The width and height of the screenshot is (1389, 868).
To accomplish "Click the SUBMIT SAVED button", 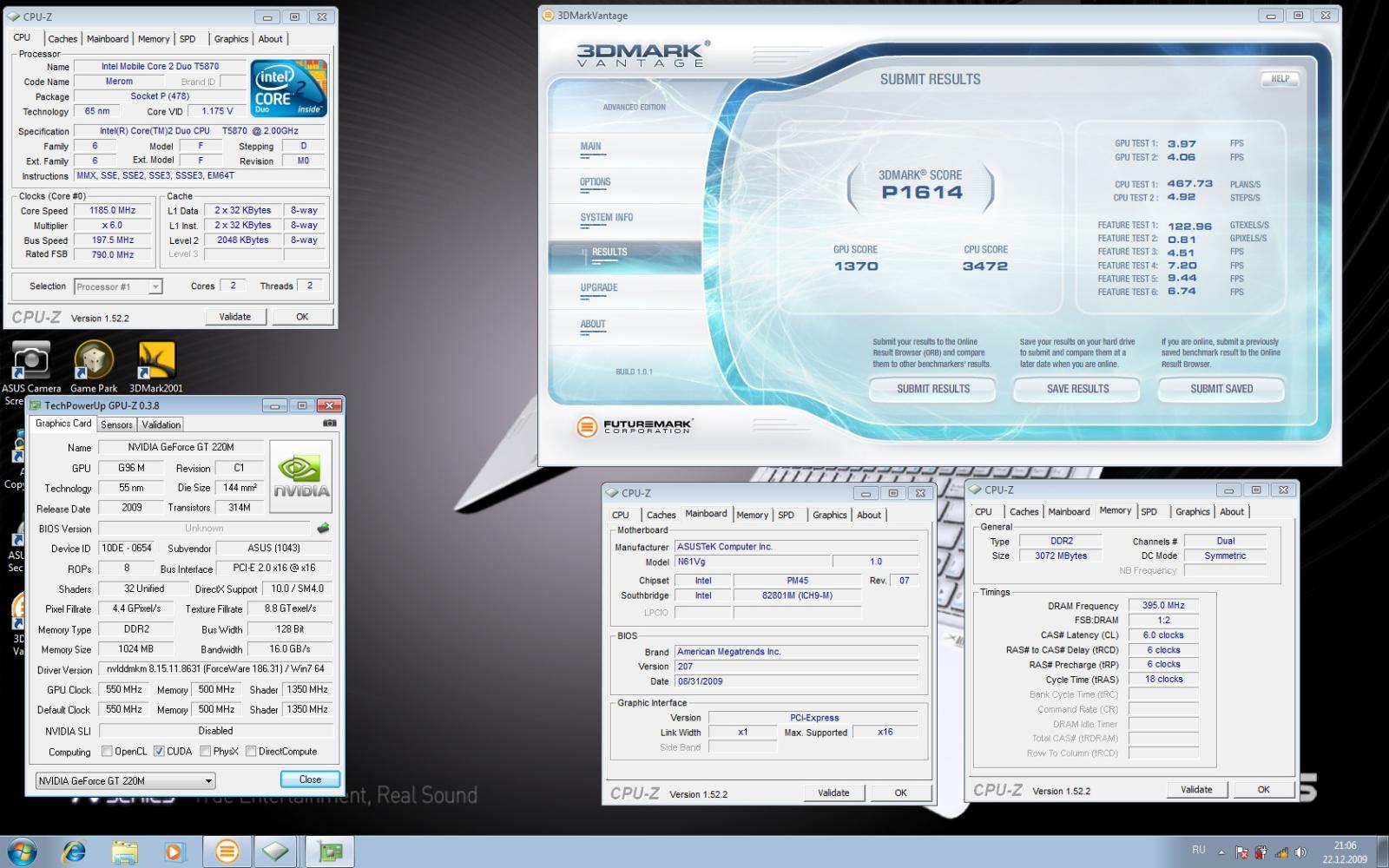I will 1221,390.
